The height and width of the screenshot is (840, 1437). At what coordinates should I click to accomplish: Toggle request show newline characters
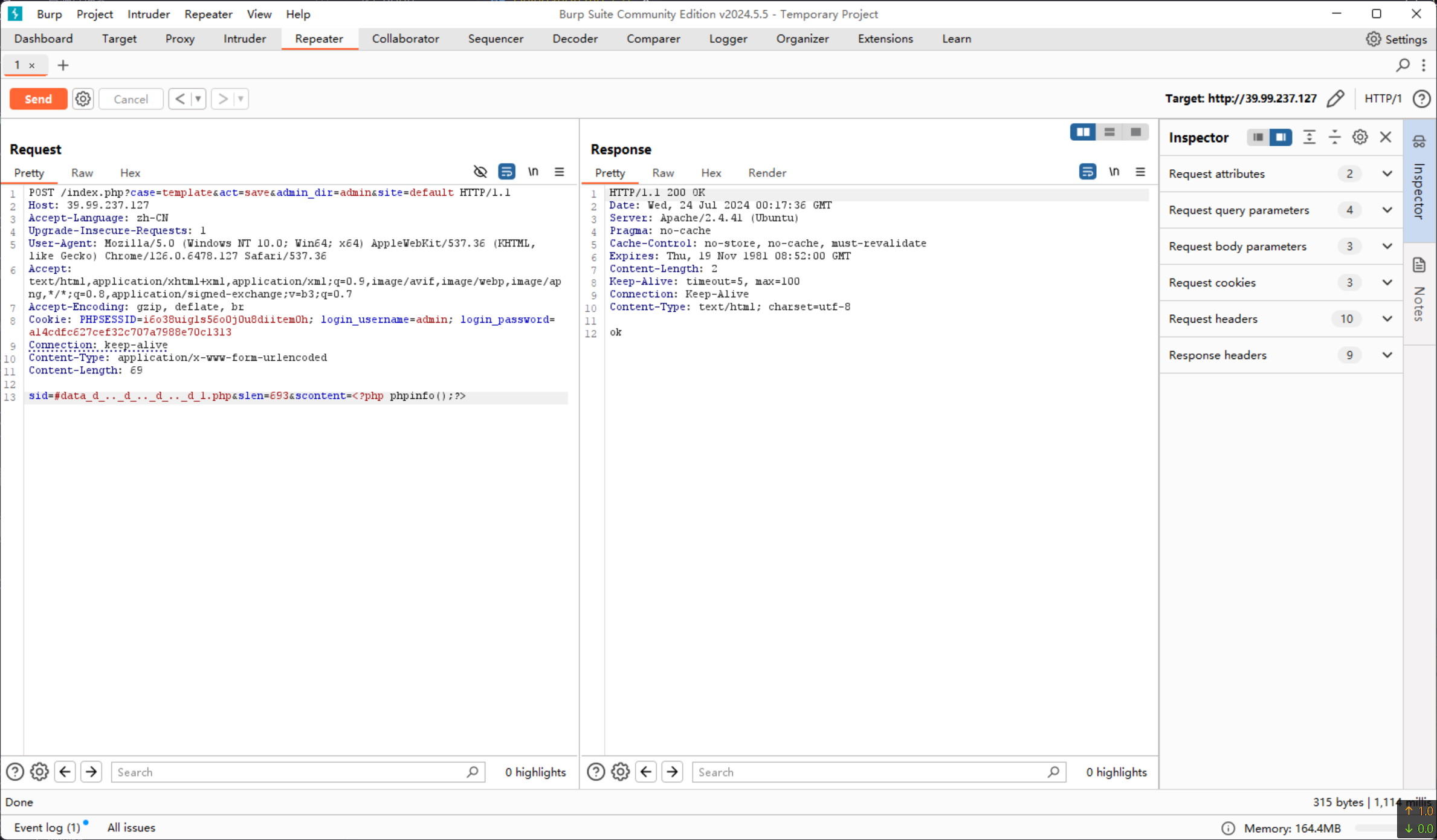click(533, 172)
